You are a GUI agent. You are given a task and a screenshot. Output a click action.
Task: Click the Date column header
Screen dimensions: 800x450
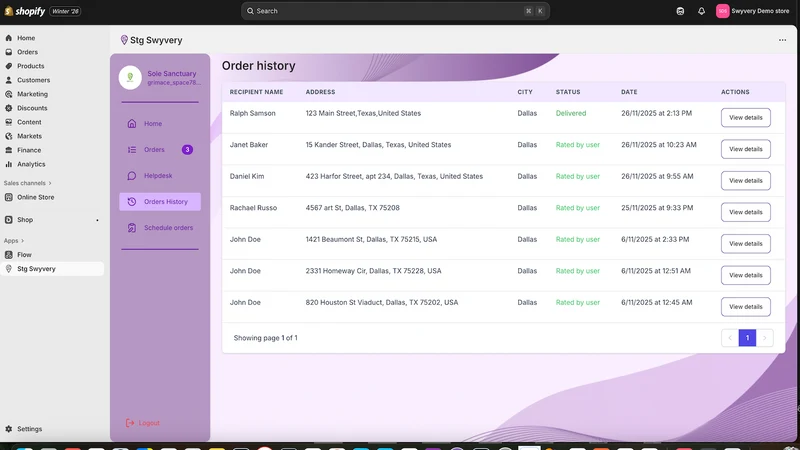(629, 92)
